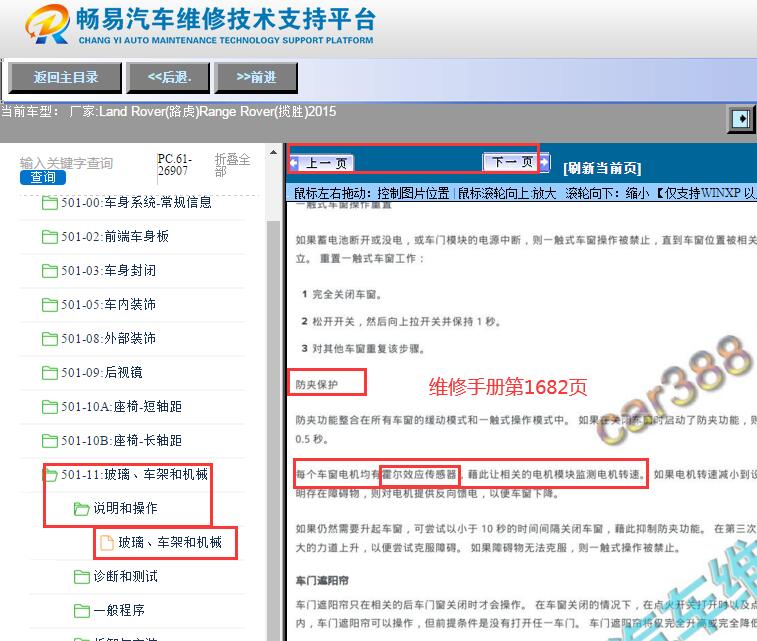Go to next page with 下一页
757x641 pixels.
click(x=512, y=162)
